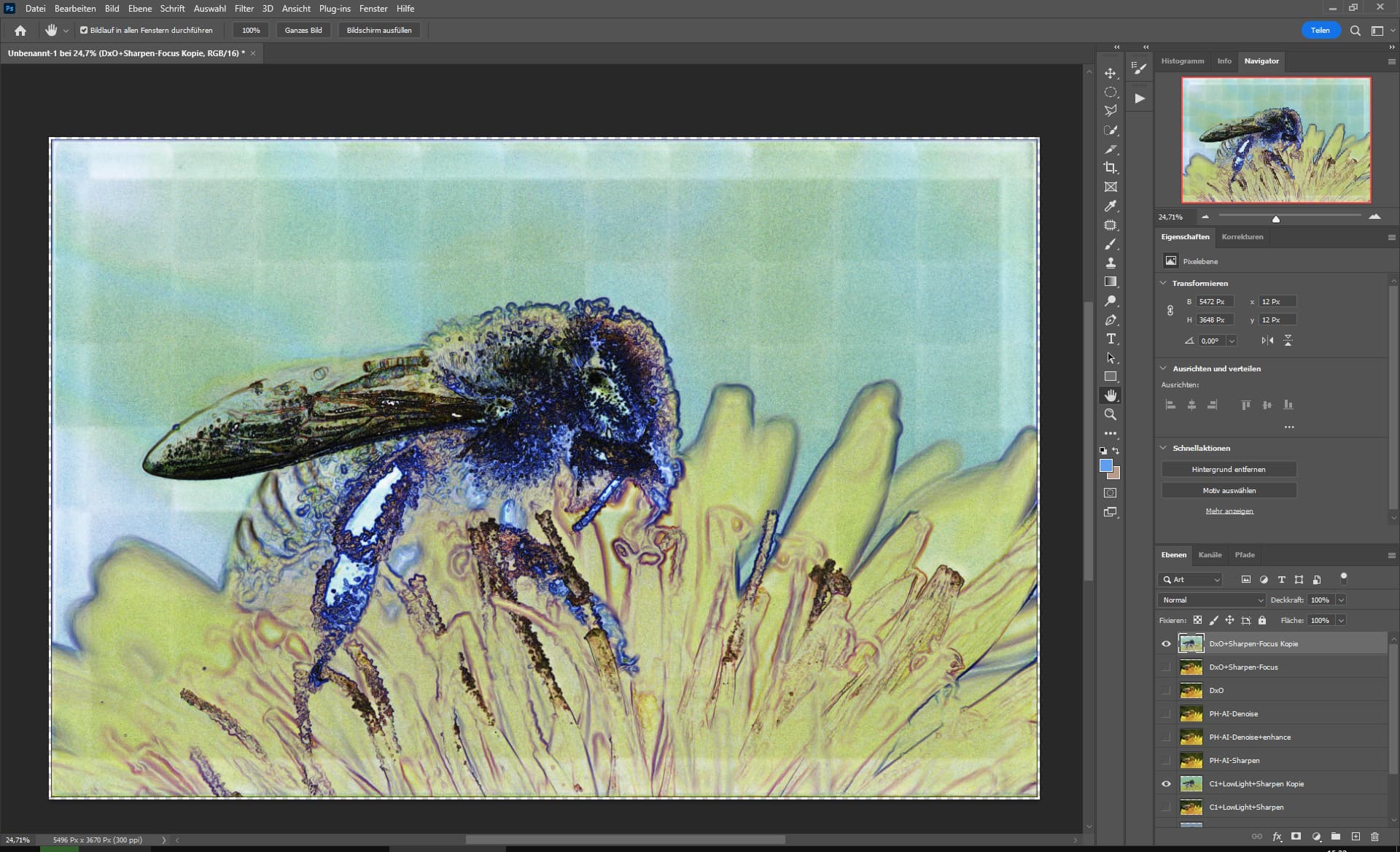
Task: Click the Hintergrund entfernen button
Action: pos(1229,470)
